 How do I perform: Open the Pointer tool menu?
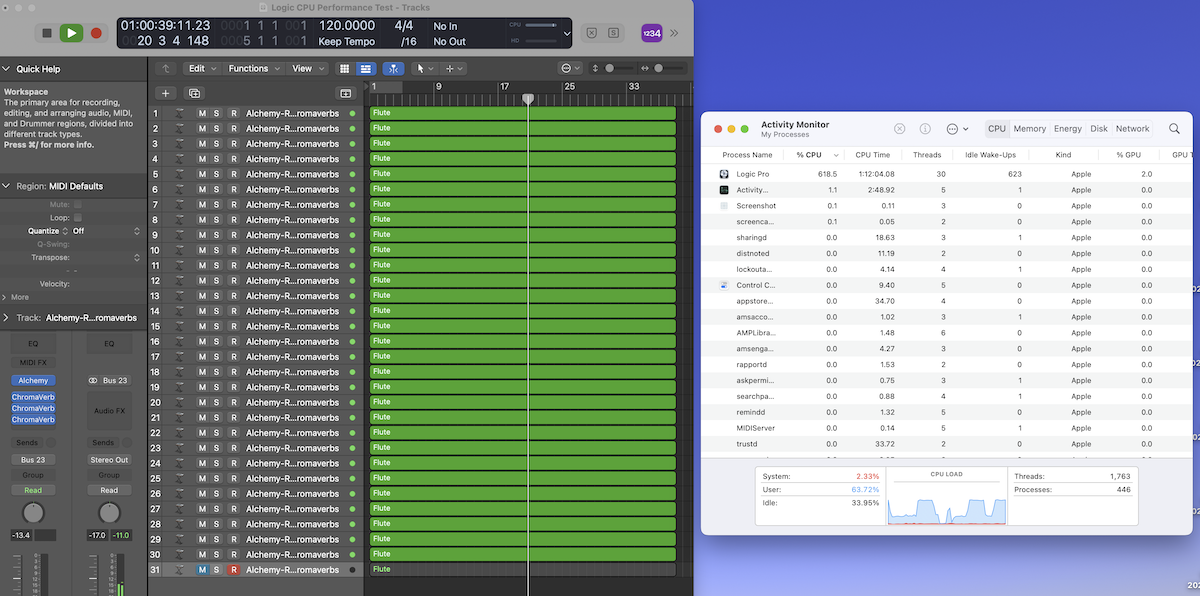[425, 69]
